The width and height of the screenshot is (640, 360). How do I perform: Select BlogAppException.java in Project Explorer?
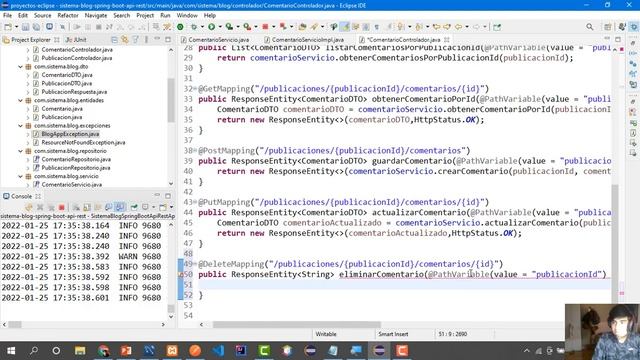[70, 134]
